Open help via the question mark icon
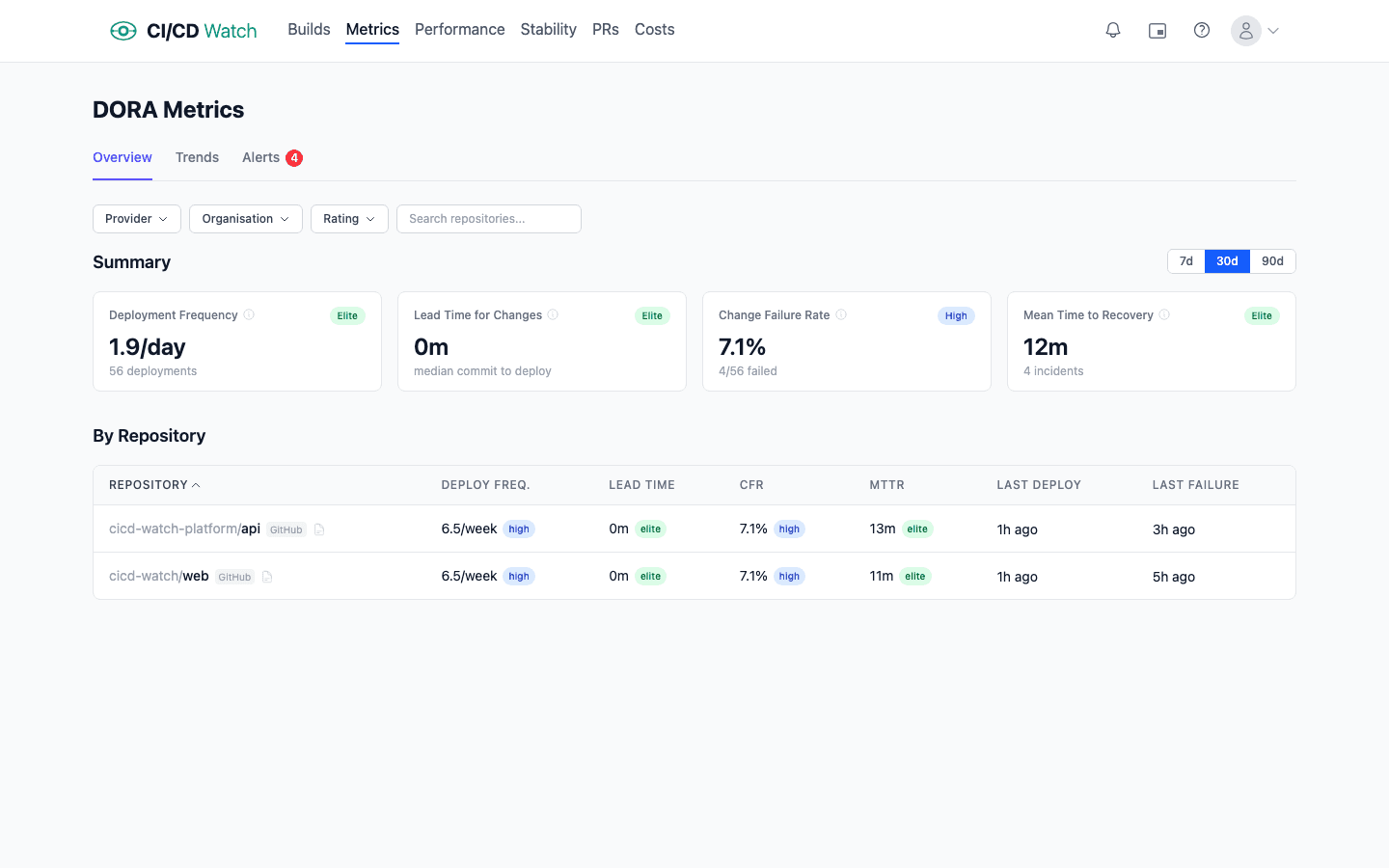This screenshot has height=868, width=1389. (x=1202, y=30)
